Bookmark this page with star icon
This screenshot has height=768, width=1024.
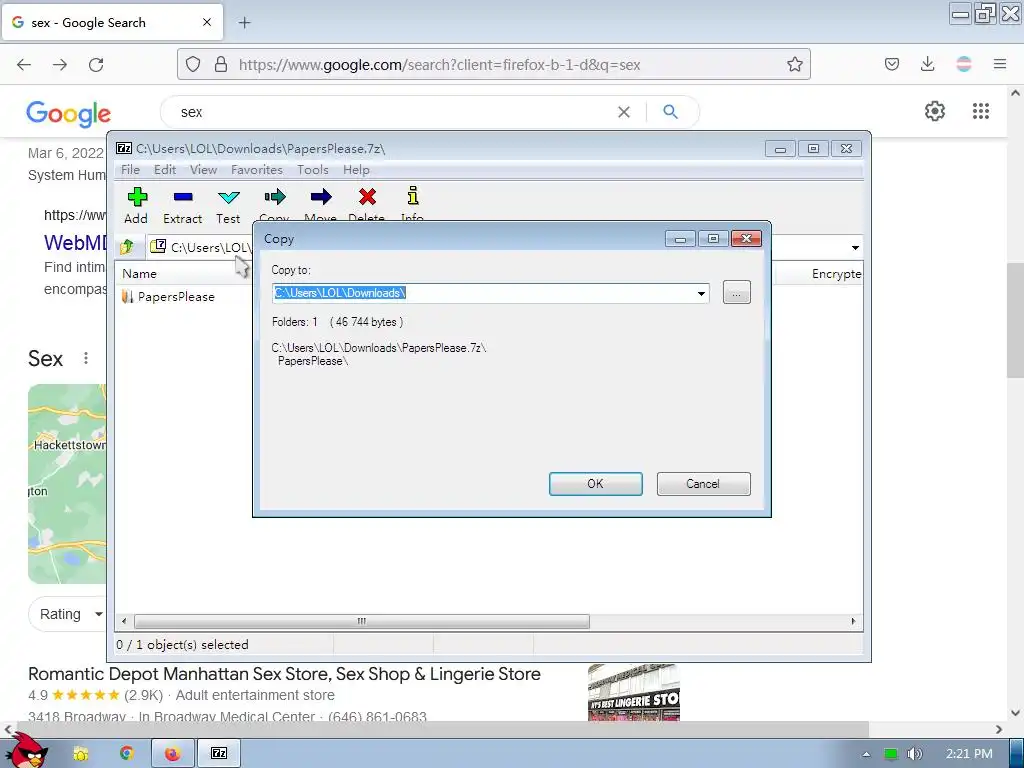coord(795,64)
